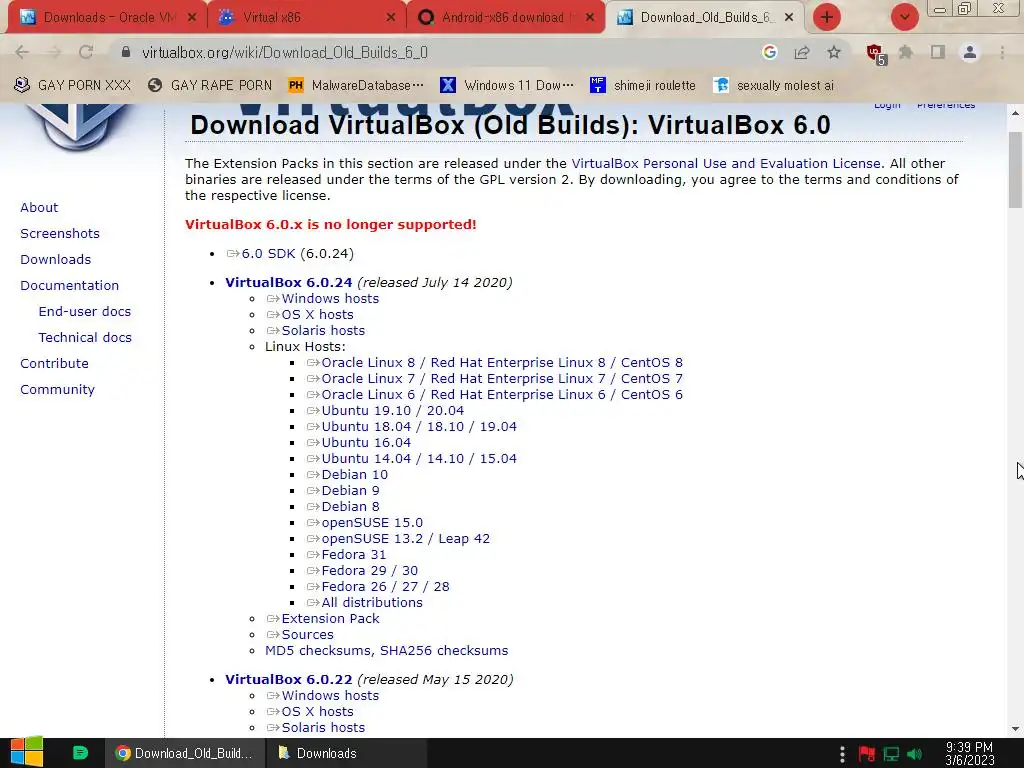This screenshot has height=768, width=1024.
Task: Open the Documentation sidebar link
Action: coord(69,285)
